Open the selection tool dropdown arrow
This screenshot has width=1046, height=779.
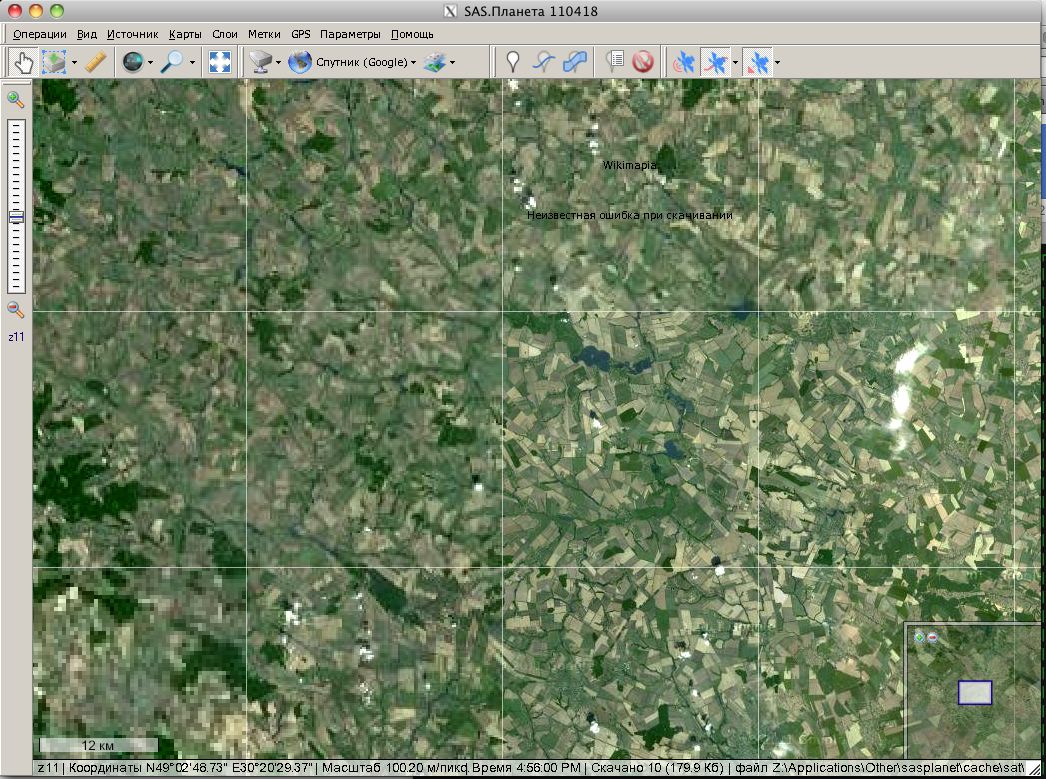[74, 63]
